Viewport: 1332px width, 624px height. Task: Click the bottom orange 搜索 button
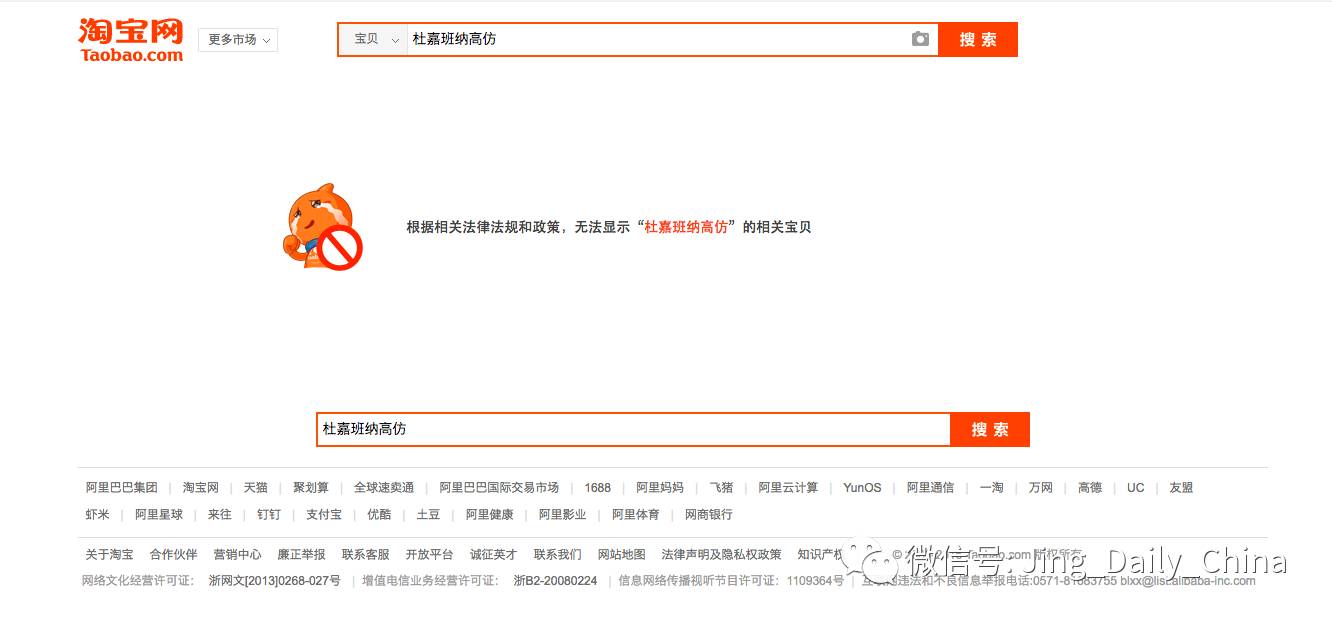990,429
